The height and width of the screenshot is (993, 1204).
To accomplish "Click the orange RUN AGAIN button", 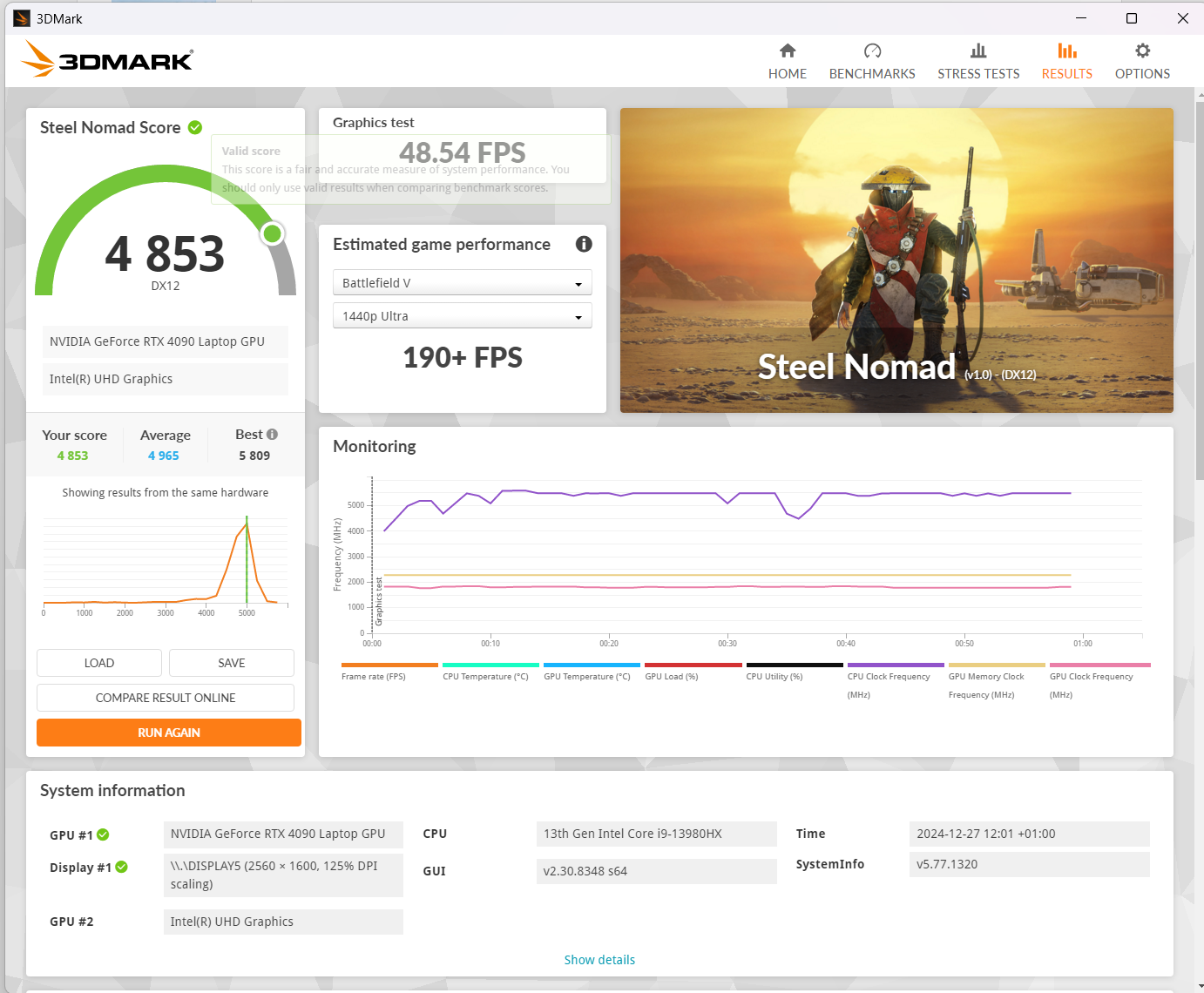I will [169, 733].
